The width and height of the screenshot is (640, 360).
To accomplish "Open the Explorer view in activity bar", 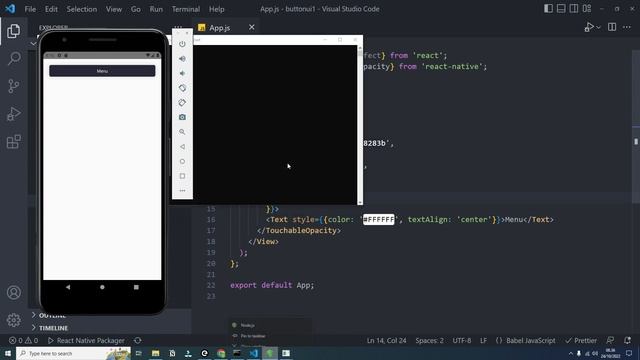I will (x=13, y=31).
